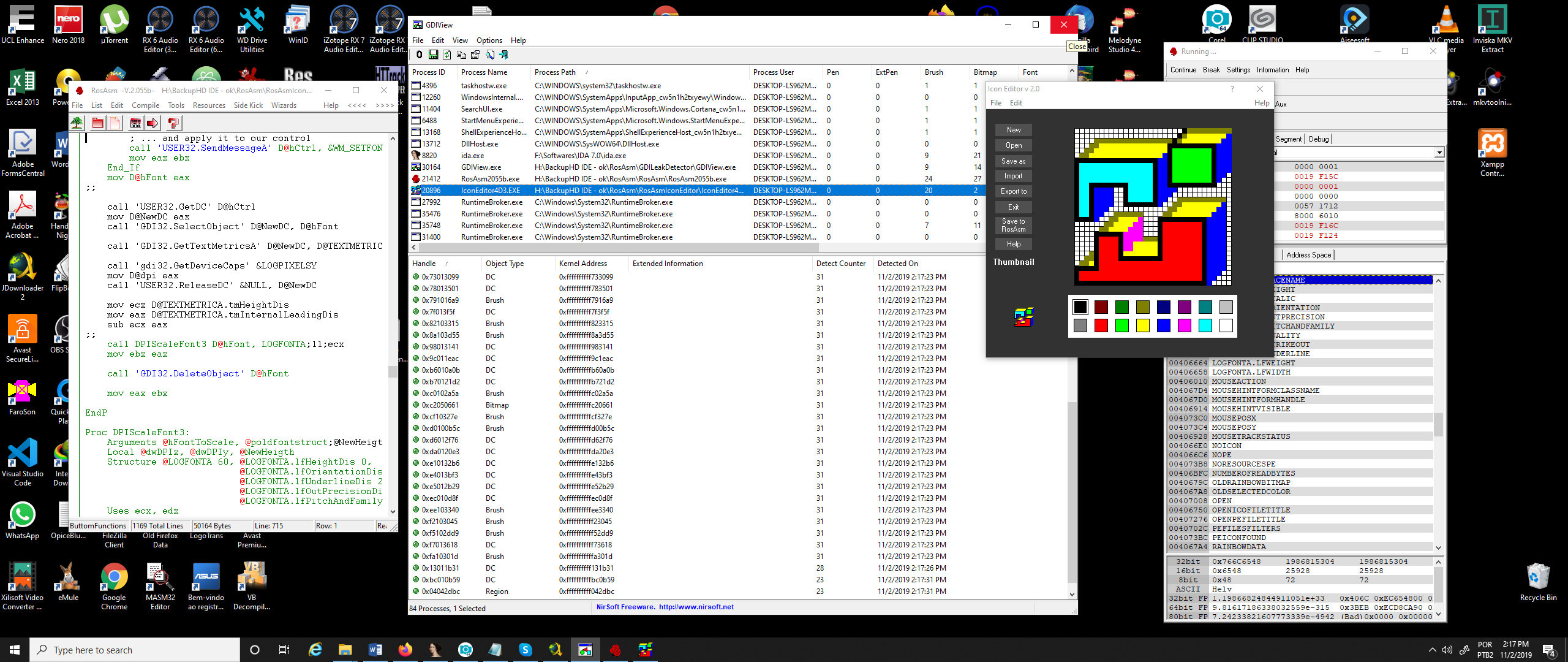Open File Explorer from the taskbar
Screen dimensions: 1568x662
pos(345,650)
